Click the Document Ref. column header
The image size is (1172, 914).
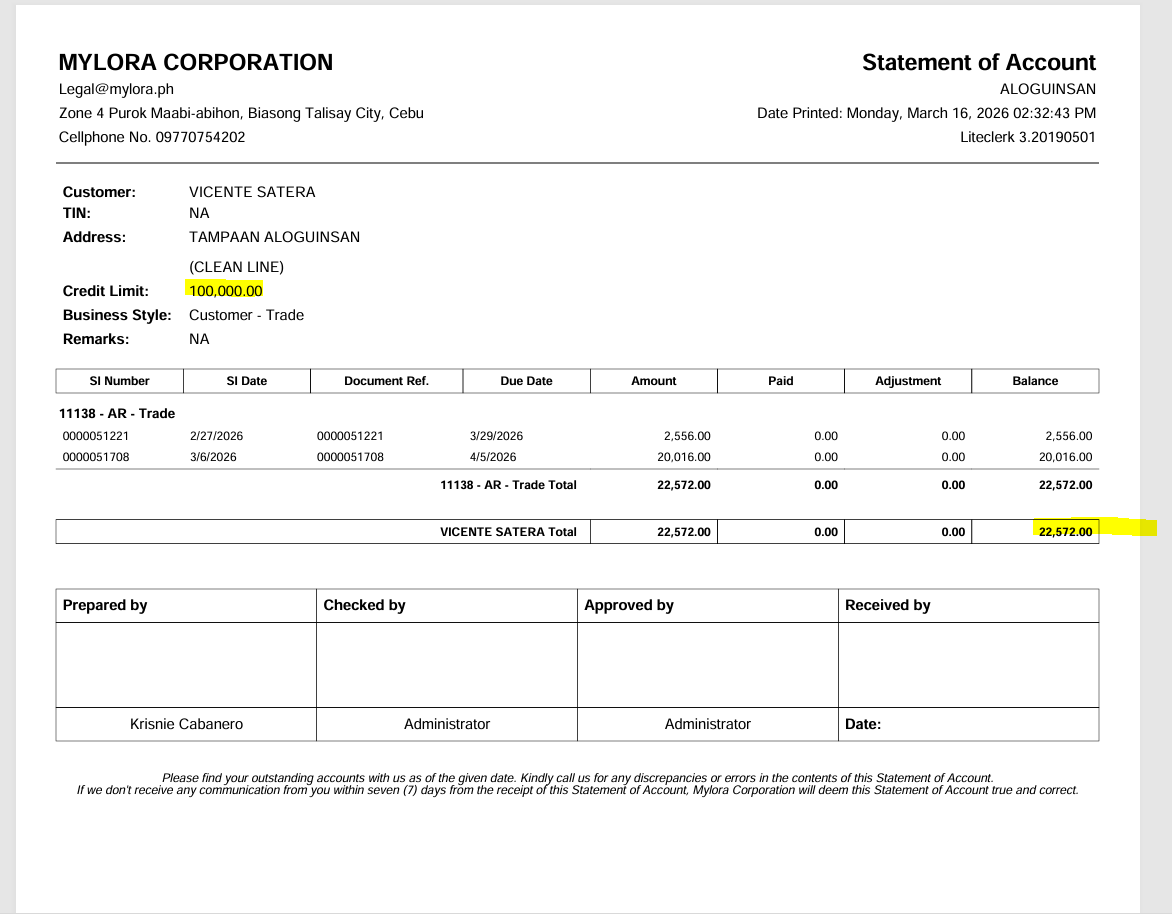pos(386,381)
